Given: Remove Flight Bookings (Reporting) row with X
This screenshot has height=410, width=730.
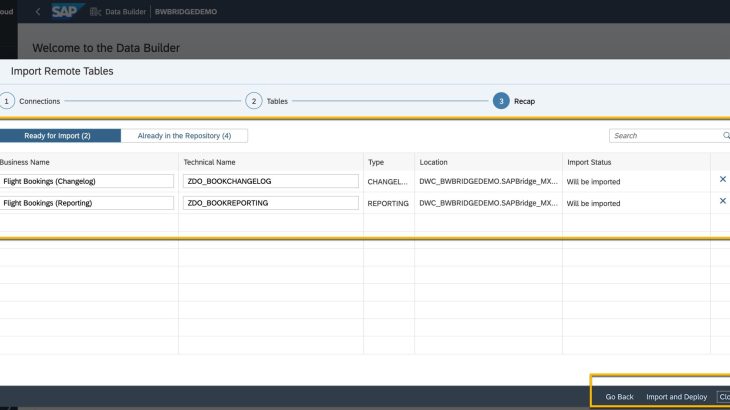Looking at the screenshot, I should pyautogui.click(x=723, y=201).
